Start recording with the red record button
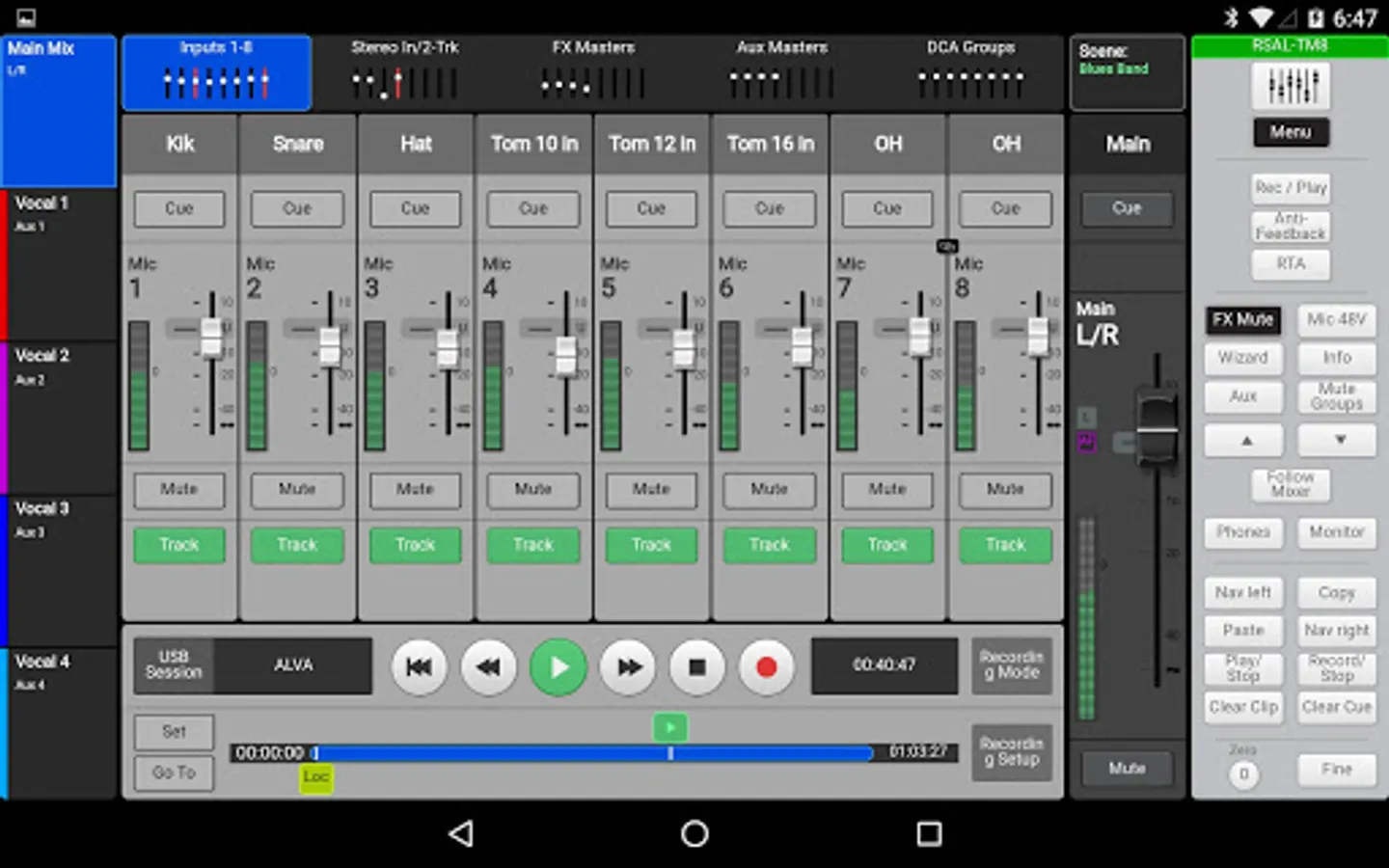Image resolution: width=1389 pixels, height=868 pixels. tap(767, 666)
